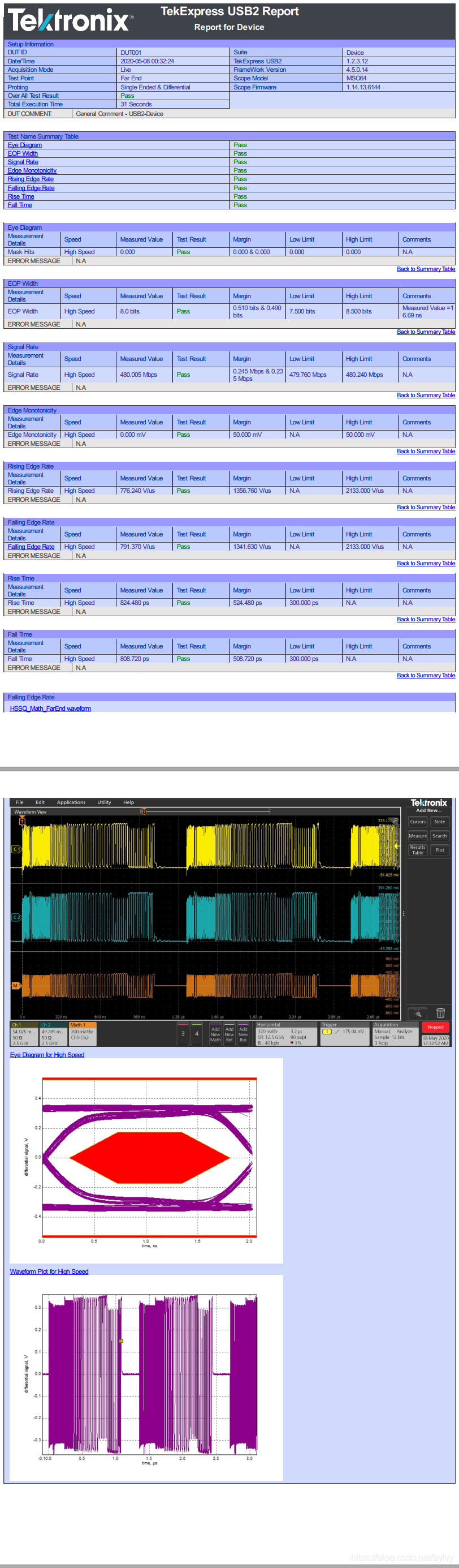This screenshot has width=459, height=1568.
Task: Open the Ch 2 settings badge
Action: [x=54, y=1034]
